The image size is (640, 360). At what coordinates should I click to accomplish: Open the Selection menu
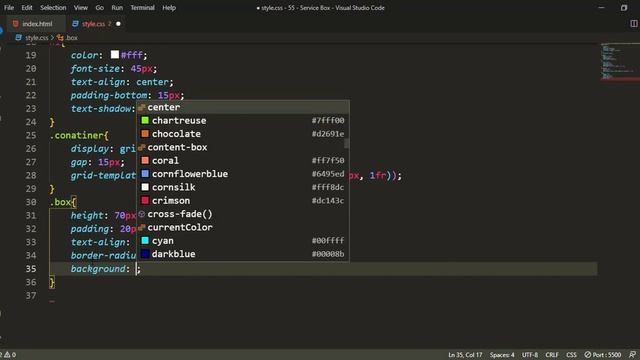pyautogui.click(x=53, y=8)
